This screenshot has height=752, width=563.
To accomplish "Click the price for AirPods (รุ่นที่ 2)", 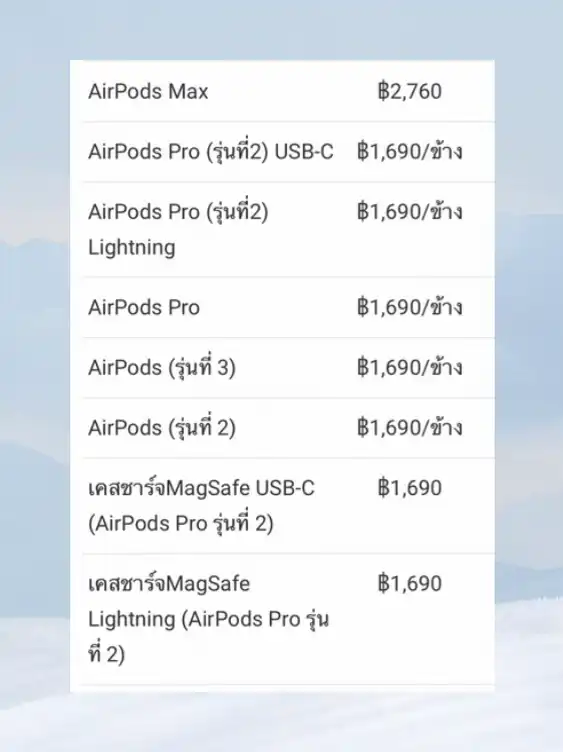I will [410, 427].
